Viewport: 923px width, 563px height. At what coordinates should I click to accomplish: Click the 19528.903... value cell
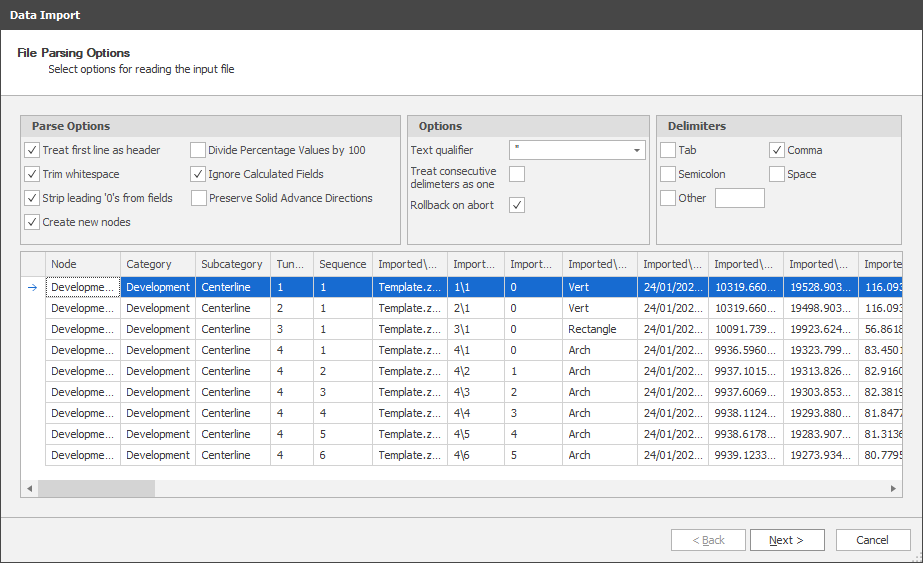coord(821,287)
